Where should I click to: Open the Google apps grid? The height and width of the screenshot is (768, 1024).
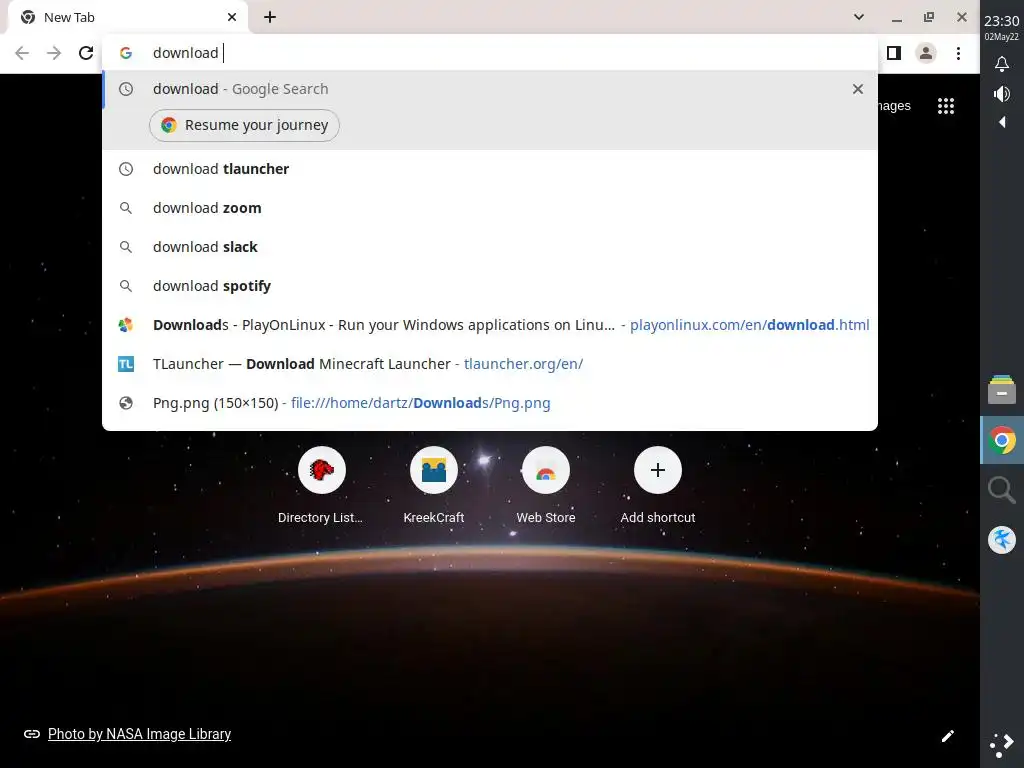tap(946, 106)
